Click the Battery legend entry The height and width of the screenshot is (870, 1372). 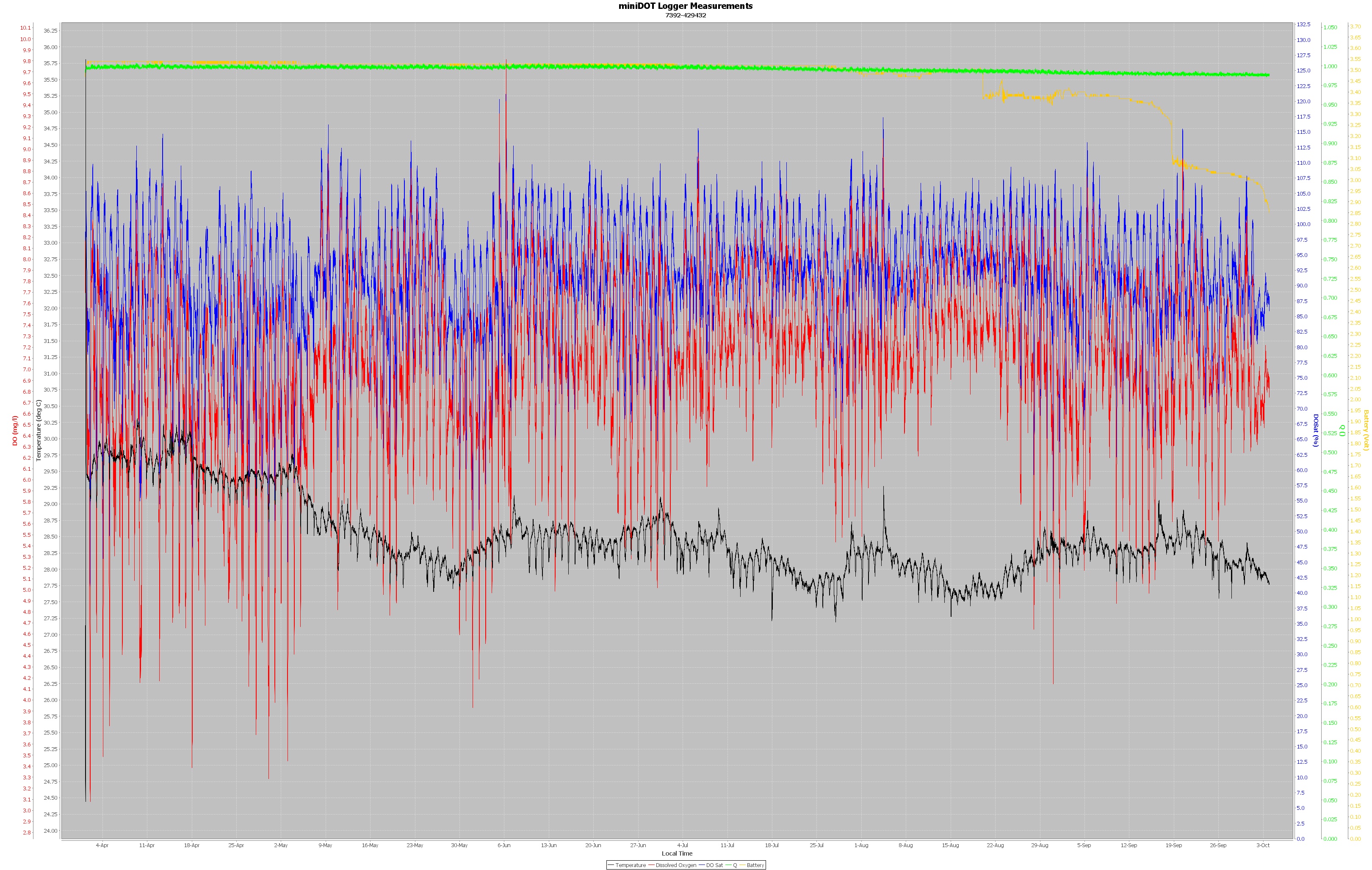[755, 865]
